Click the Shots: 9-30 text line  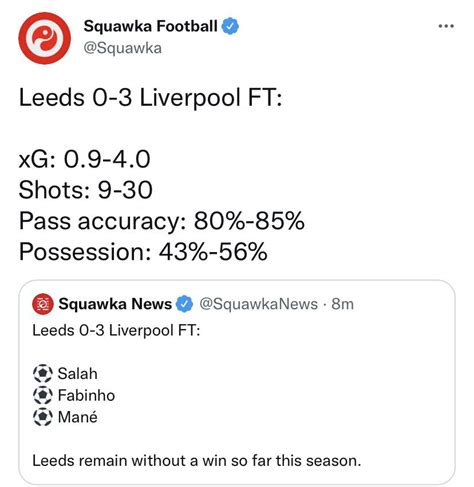[x=86, y=190]
